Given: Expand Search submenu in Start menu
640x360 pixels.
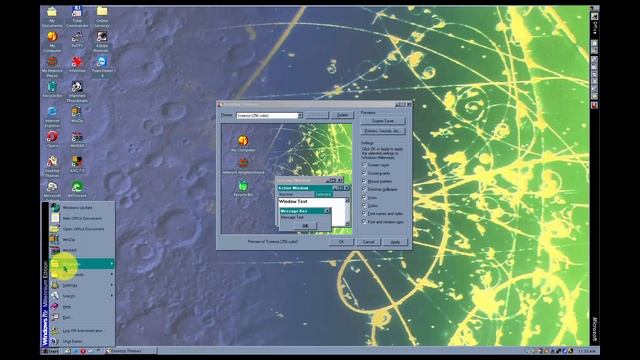Looking at the screenshot, I should [82, 296].
